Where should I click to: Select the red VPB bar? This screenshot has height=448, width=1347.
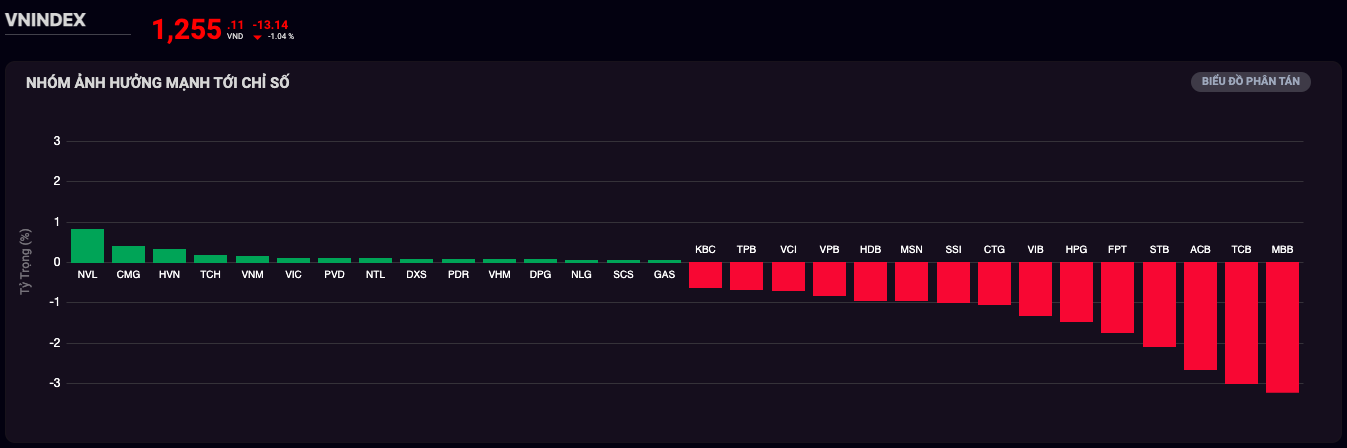[829, 279]
